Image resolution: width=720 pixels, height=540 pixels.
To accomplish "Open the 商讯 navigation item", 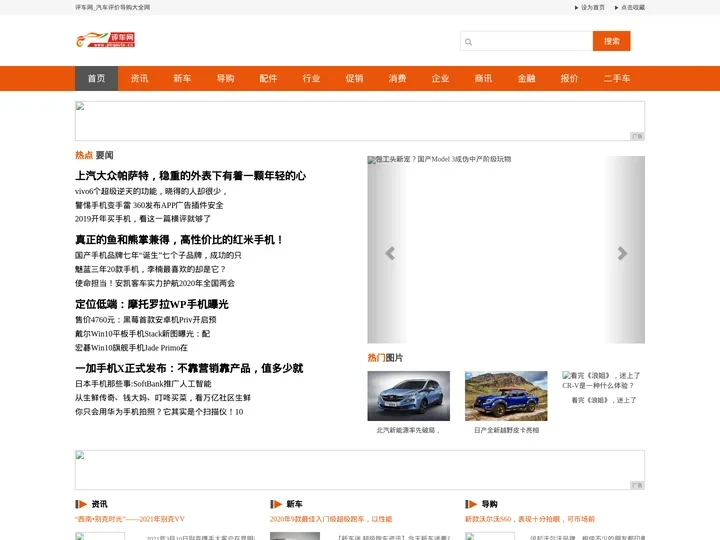I will [x=484, y=79].
